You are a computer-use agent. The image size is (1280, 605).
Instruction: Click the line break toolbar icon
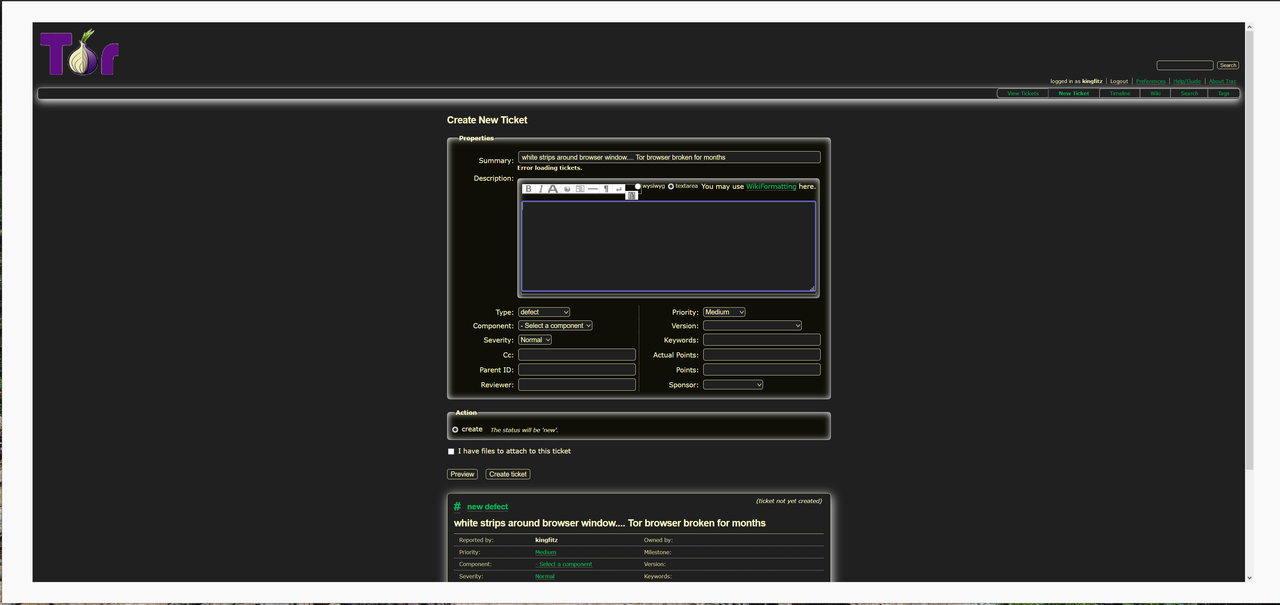[619, 189]
